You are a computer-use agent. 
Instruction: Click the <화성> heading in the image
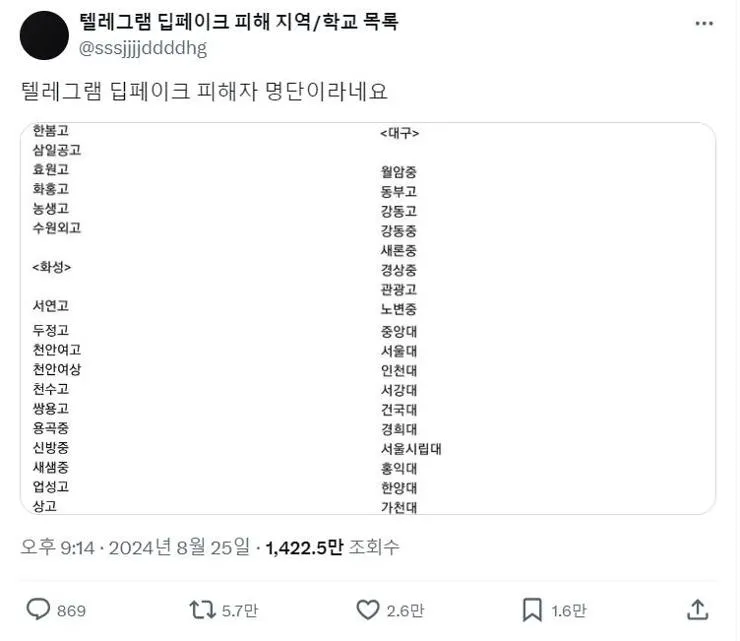[52, 267]
